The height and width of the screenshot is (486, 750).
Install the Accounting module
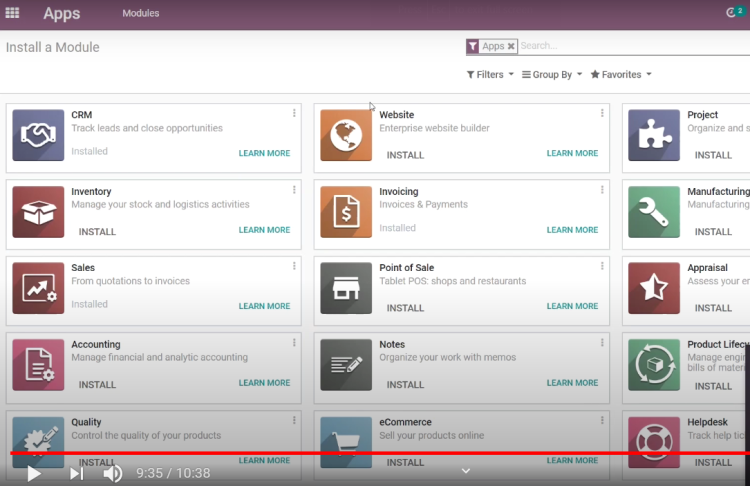[97, 385]
